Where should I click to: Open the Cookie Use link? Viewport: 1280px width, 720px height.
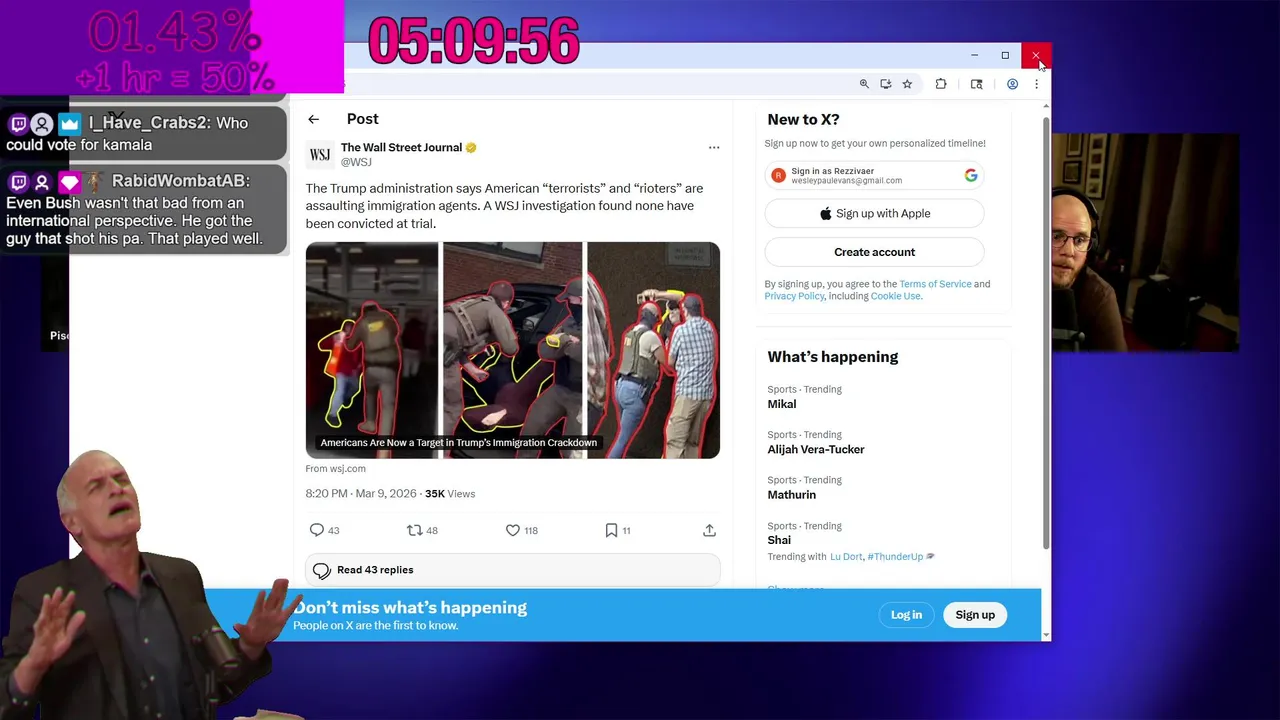895,296
